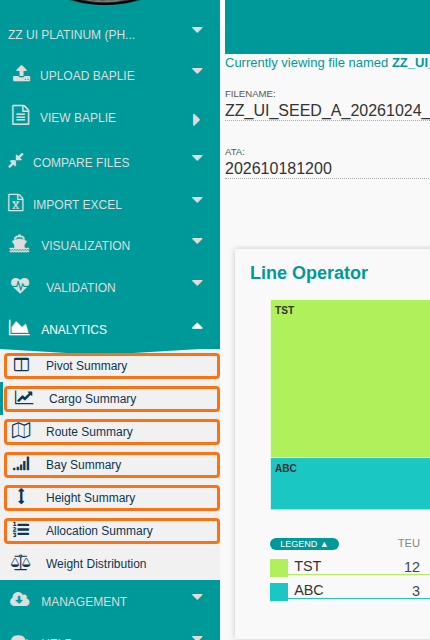Click the TEU value 3 for ABC

point(416,591)
